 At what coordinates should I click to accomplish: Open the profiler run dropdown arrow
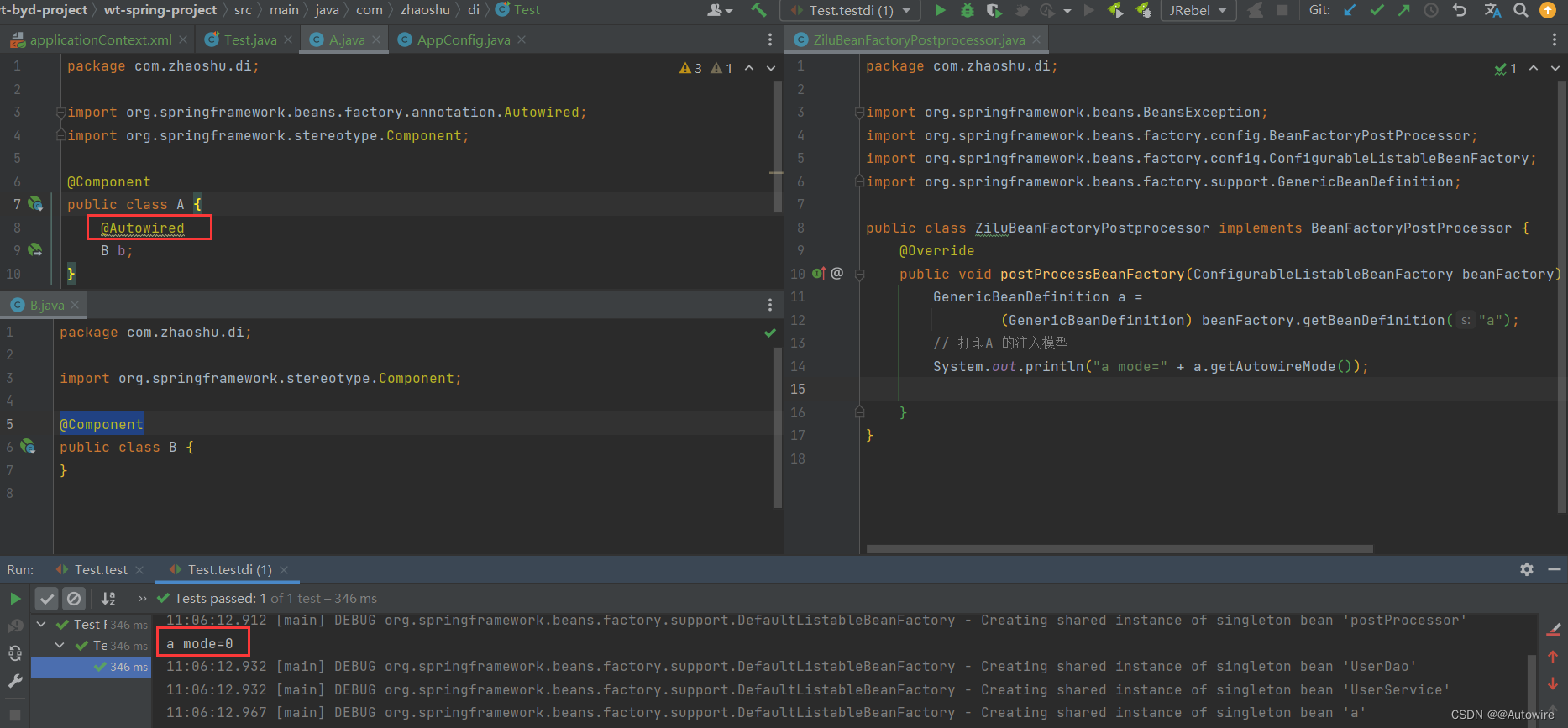click(1067, 11)
